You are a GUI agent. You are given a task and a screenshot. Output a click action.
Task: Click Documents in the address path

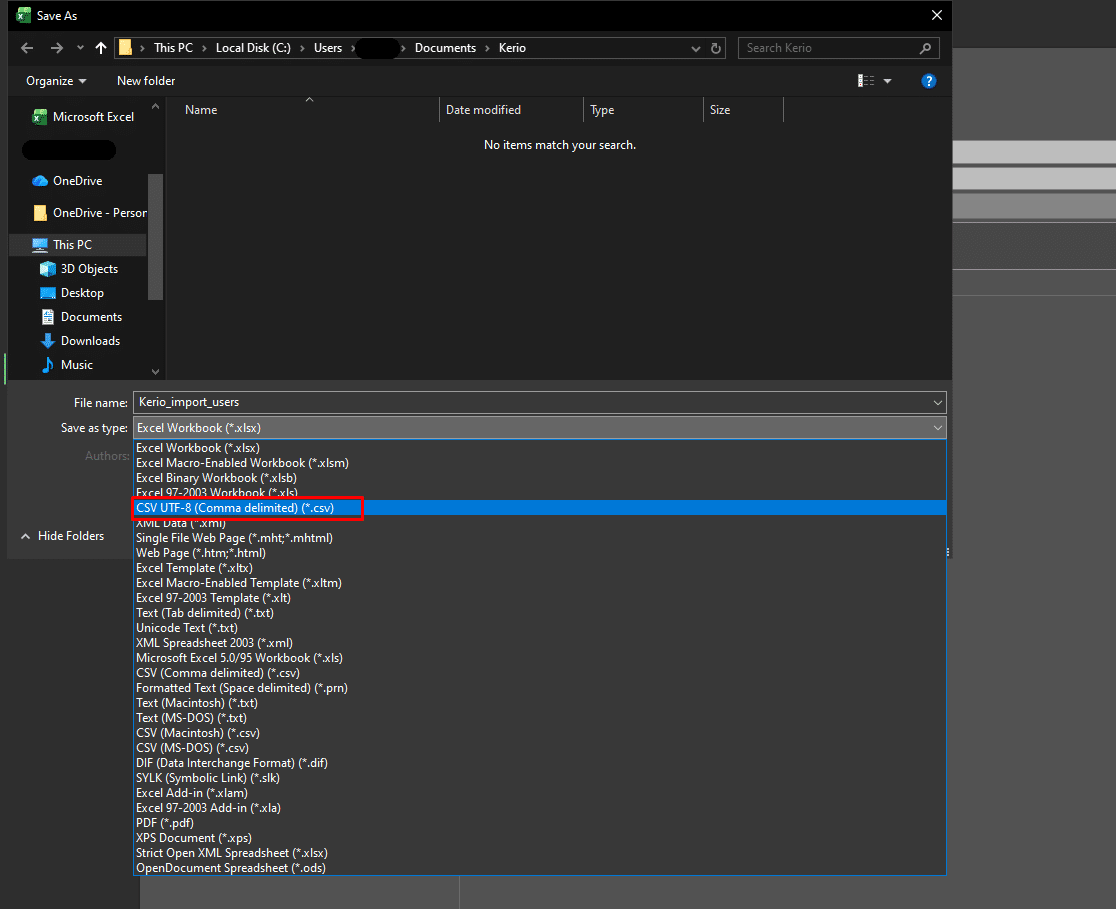tap(444, 48)
